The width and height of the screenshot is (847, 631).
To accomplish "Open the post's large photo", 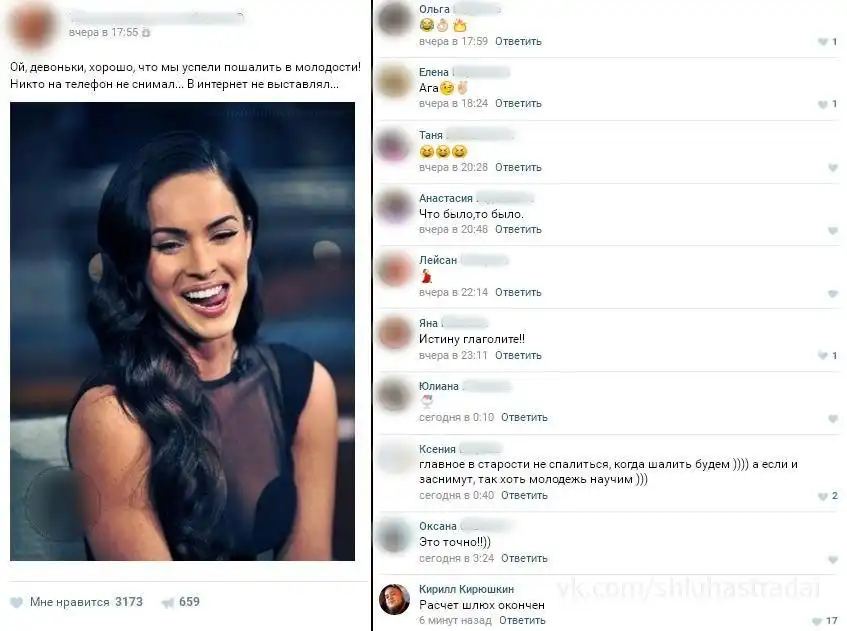I will 182,331.
